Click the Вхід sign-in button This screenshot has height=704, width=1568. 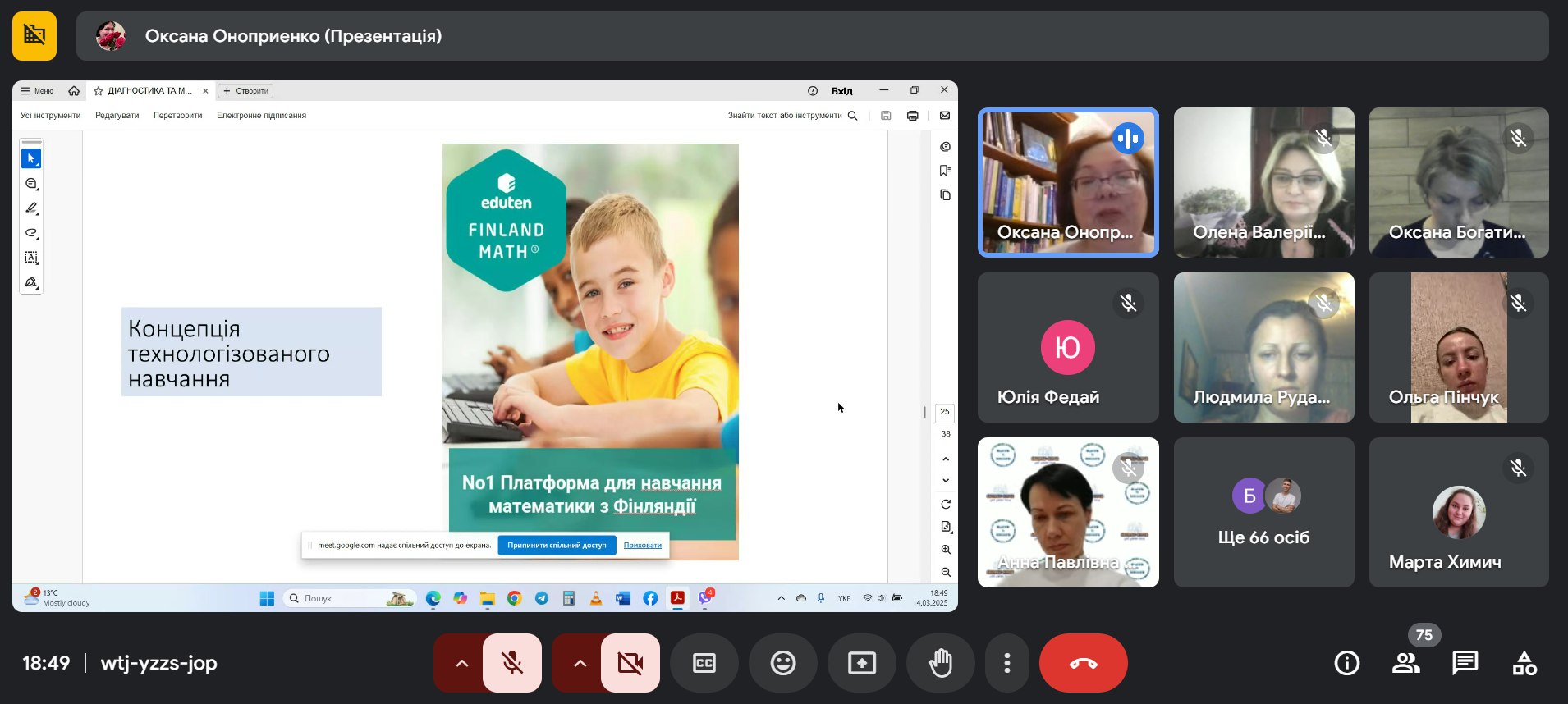pyautogui.click(x=842, y=91)
